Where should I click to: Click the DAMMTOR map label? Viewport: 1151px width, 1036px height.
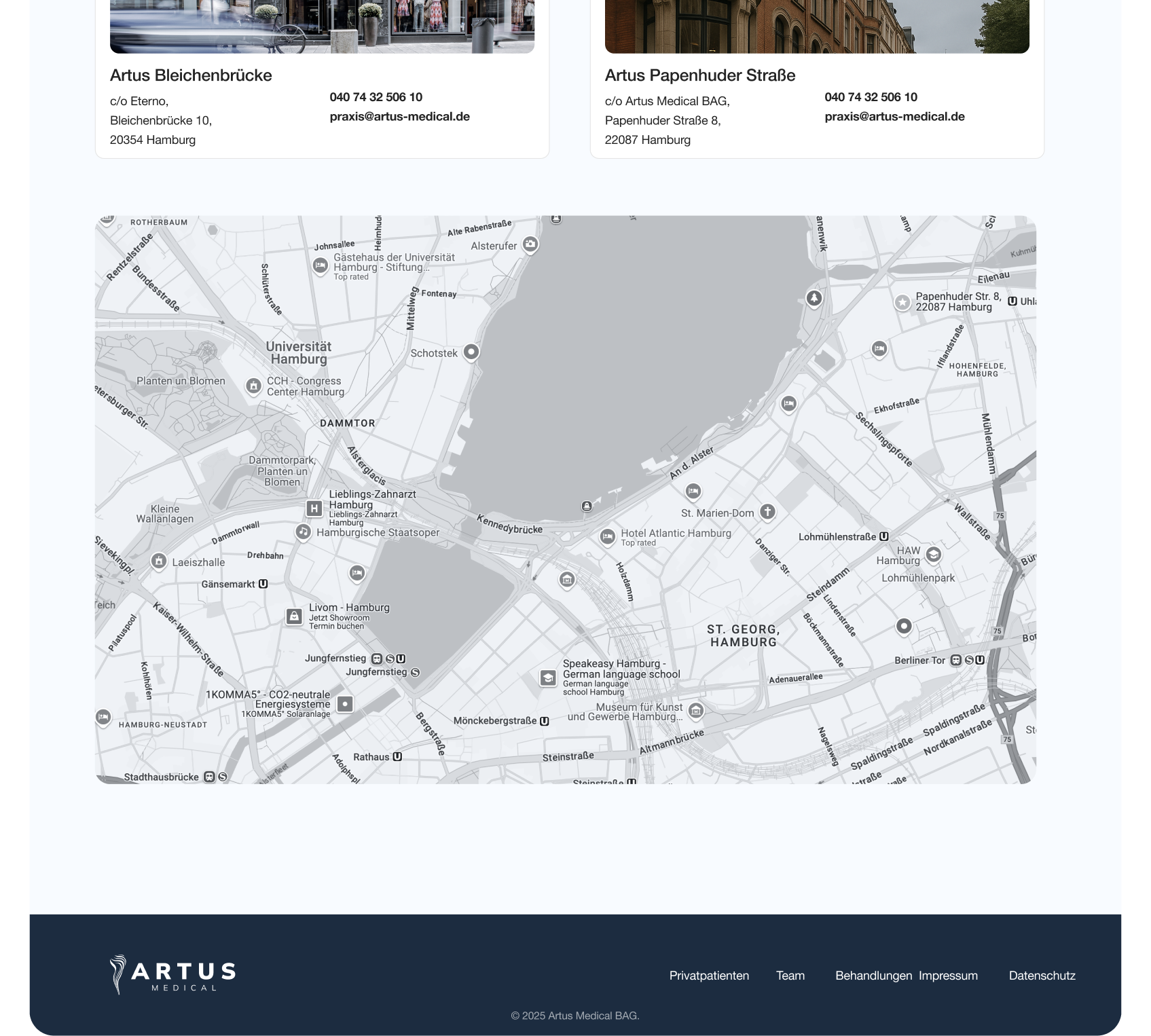coord(348,423)
